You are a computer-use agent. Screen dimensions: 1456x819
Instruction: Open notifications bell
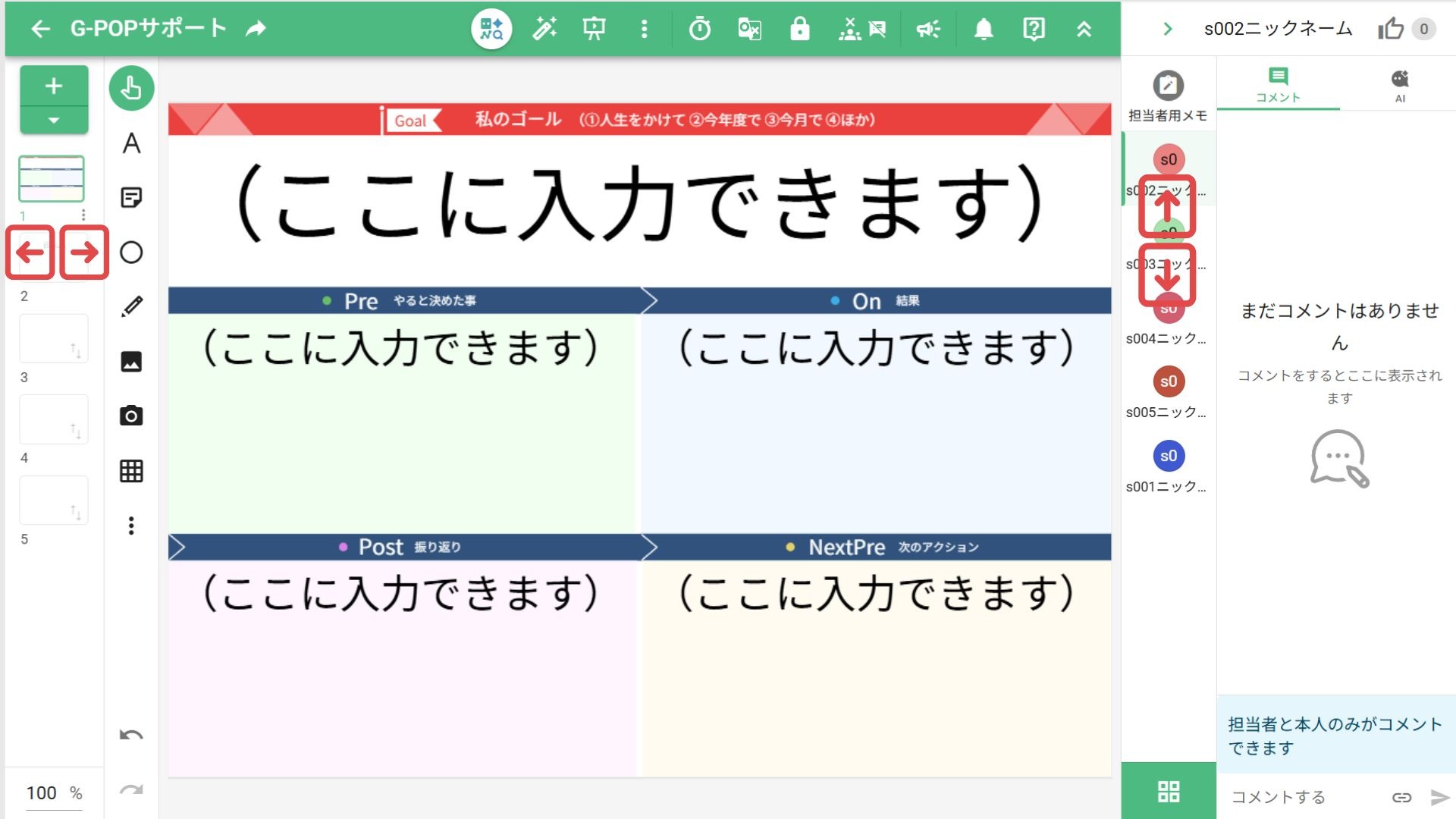point(984,29)
